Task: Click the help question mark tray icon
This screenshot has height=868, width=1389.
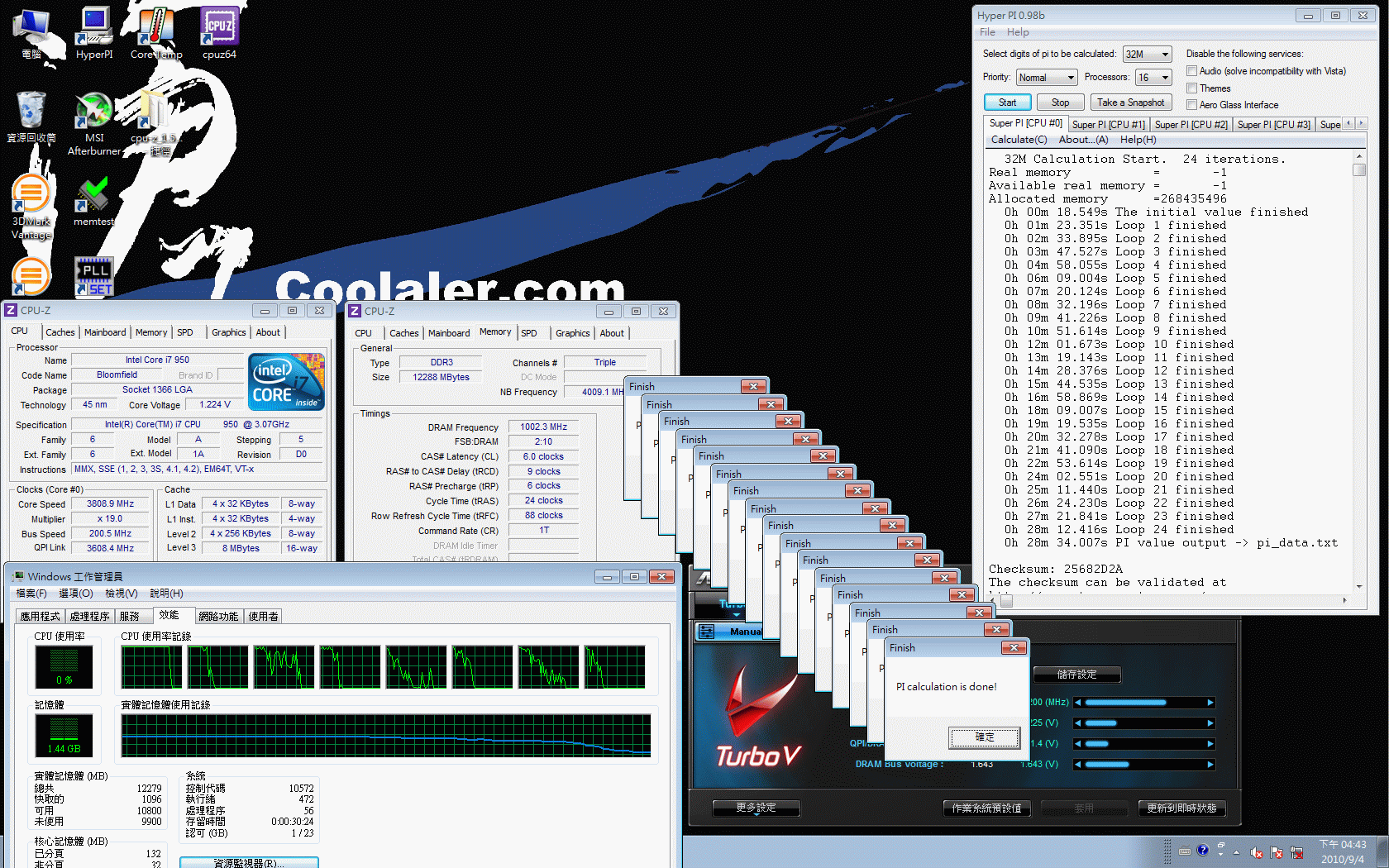Action: (x=1203, y=851)
